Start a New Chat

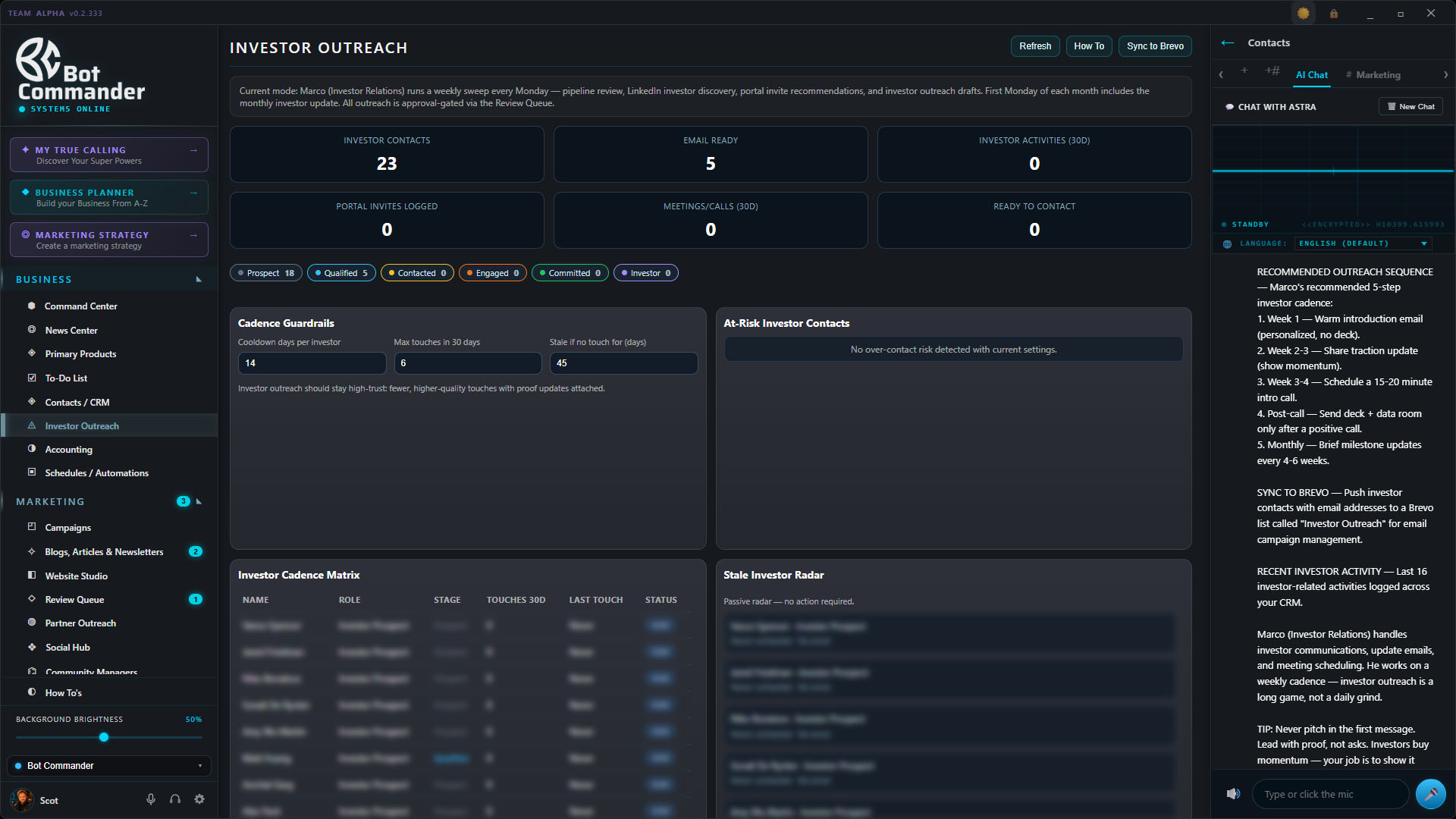1410,107
